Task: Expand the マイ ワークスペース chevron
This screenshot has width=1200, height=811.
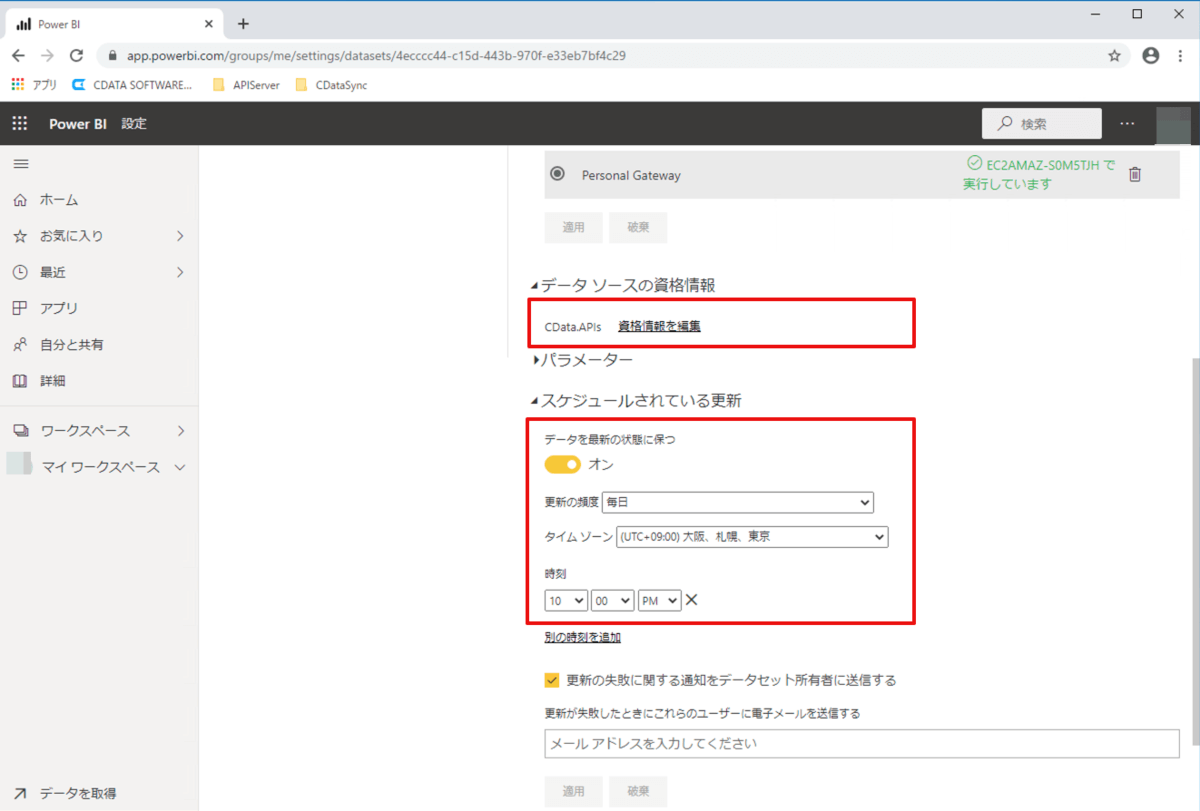Action: pos(180,467)
